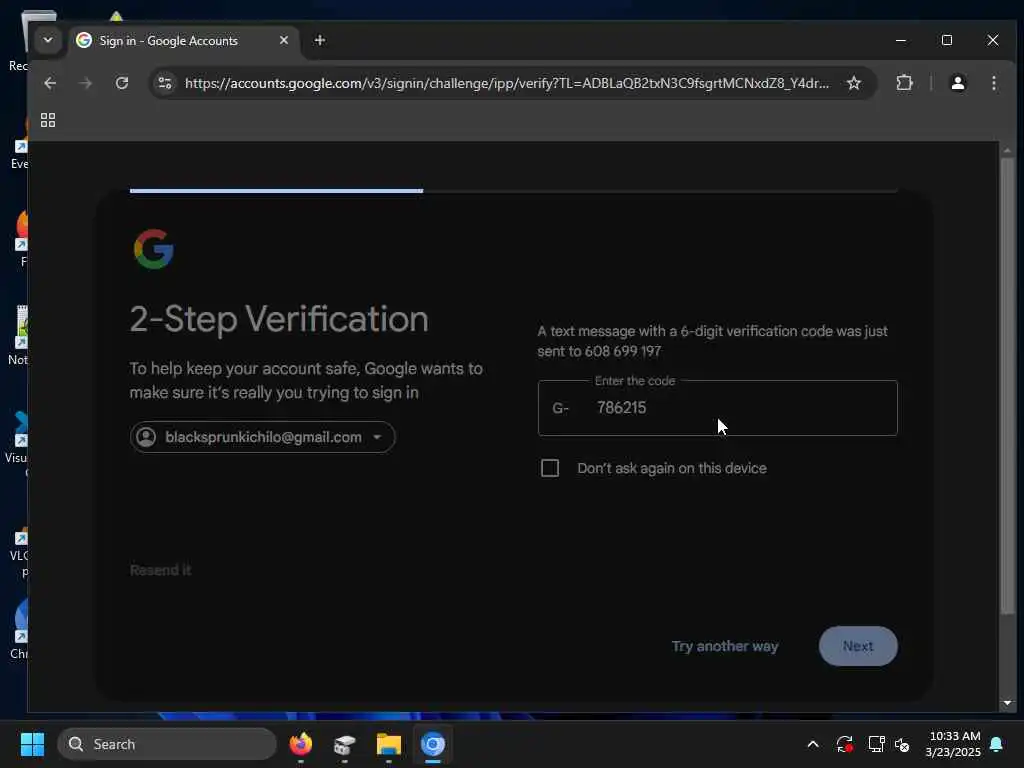Open Firefox from the taskbar
1024x768 pixels.
point(301,744)
